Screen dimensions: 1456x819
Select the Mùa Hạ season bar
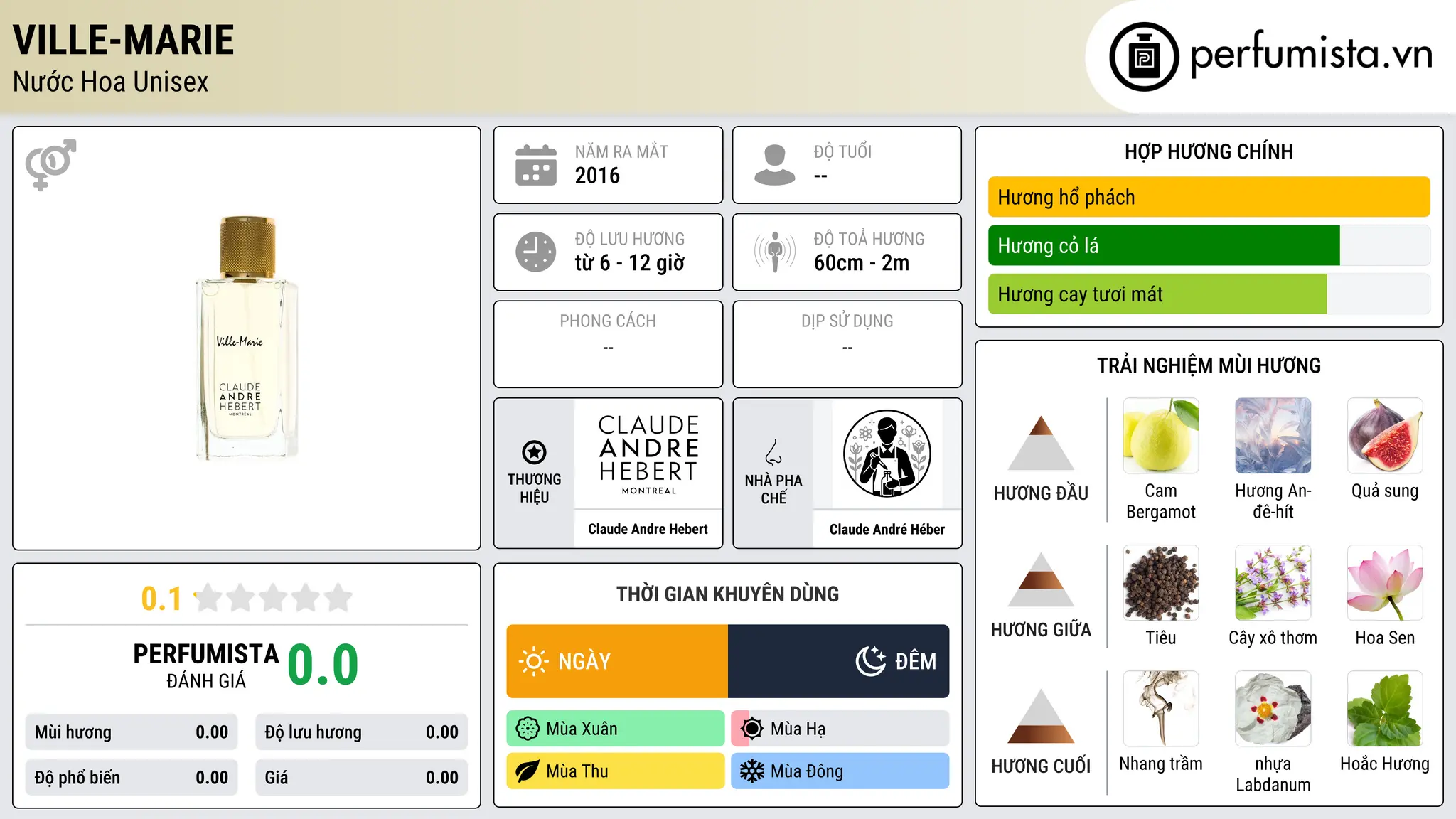click(840, 729)
